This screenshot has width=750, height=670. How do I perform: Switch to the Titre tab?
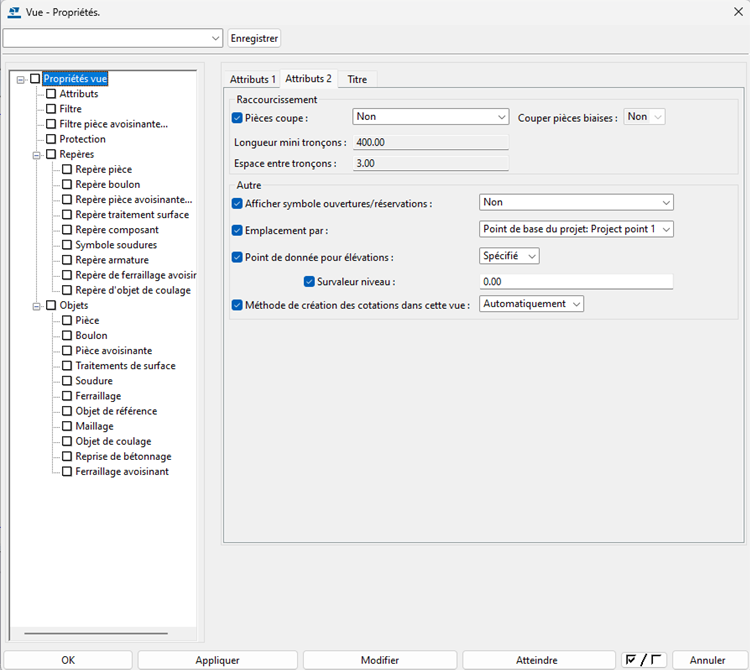pyautogui.click(x=357, y=79)
